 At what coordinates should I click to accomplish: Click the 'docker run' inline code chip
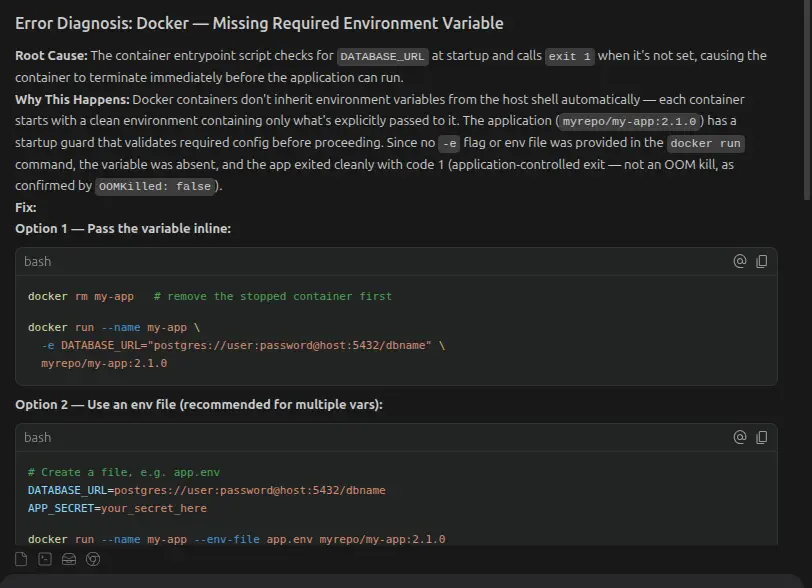(x=705, y=144)
